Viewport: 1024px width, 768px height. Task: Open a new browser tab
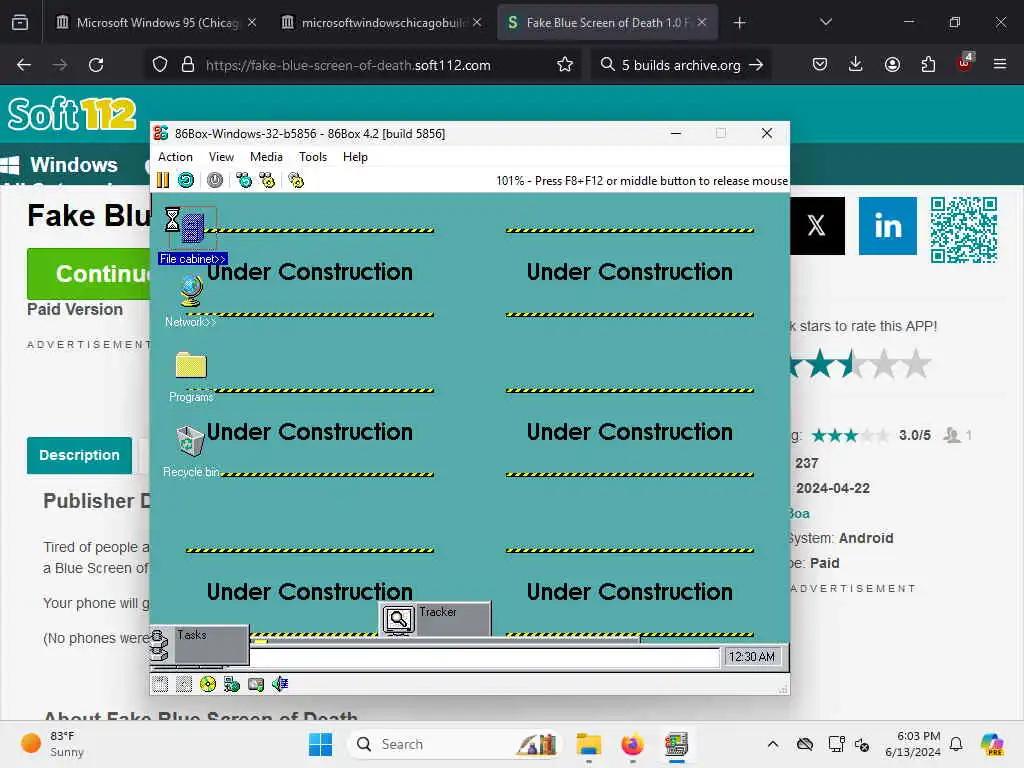tap(739, 23)
